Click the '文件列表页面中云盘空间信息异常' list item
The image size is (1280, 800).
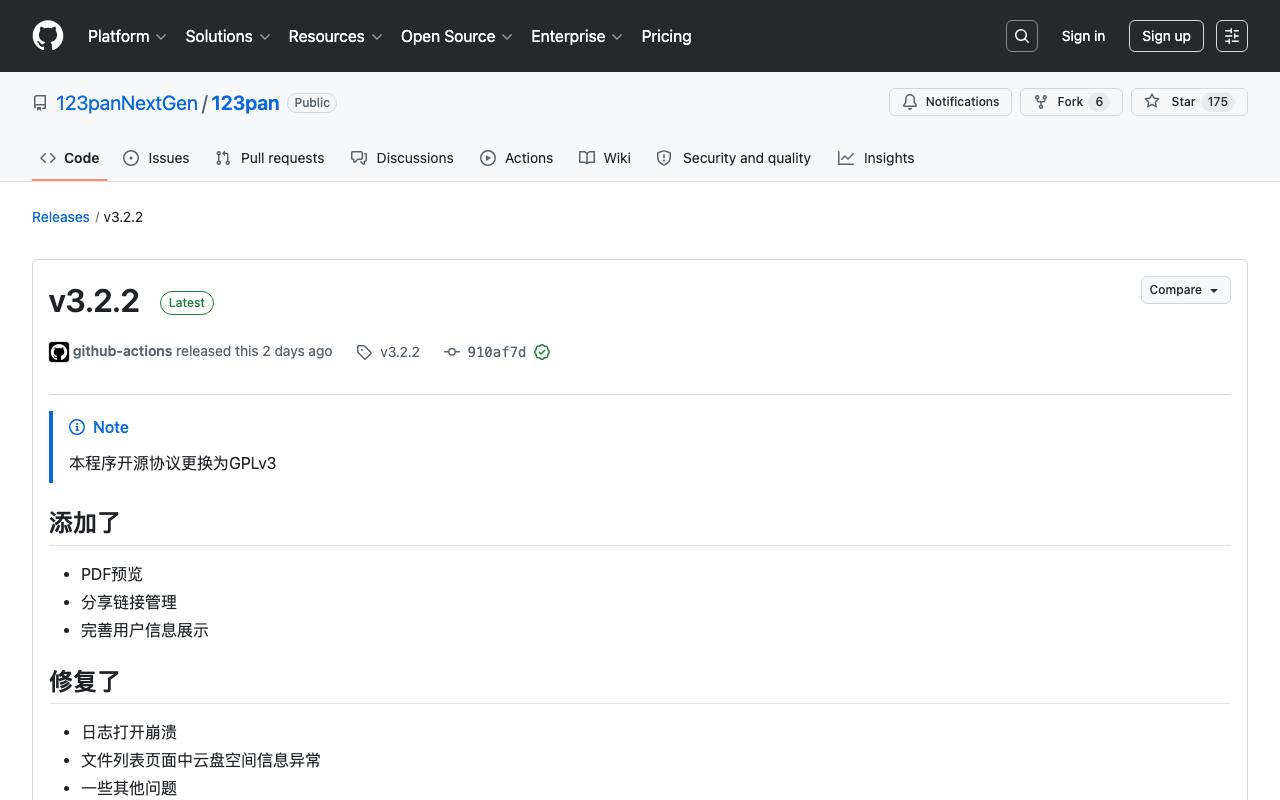[201, 760]
